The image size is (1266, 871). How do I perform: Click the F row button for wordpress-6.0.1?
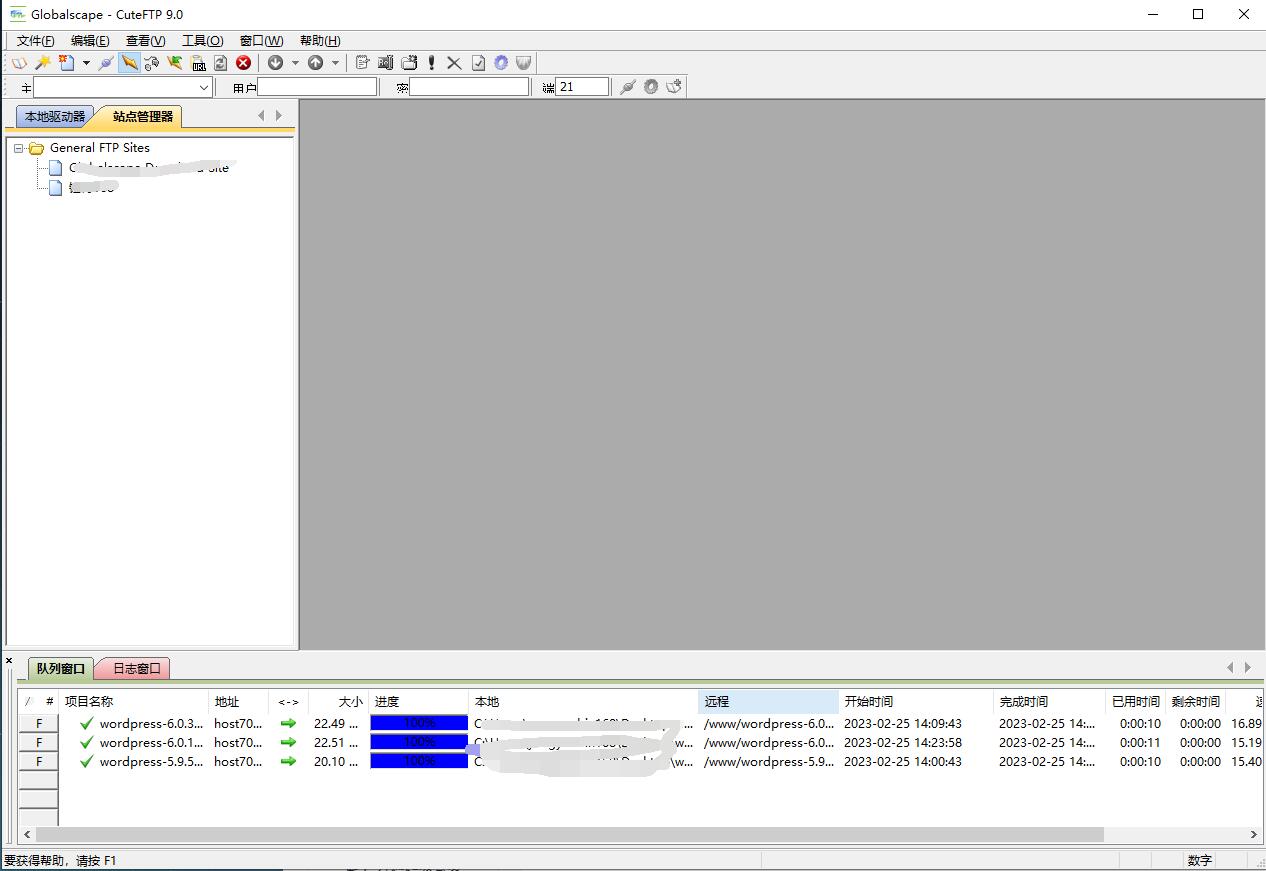[39, 742]
